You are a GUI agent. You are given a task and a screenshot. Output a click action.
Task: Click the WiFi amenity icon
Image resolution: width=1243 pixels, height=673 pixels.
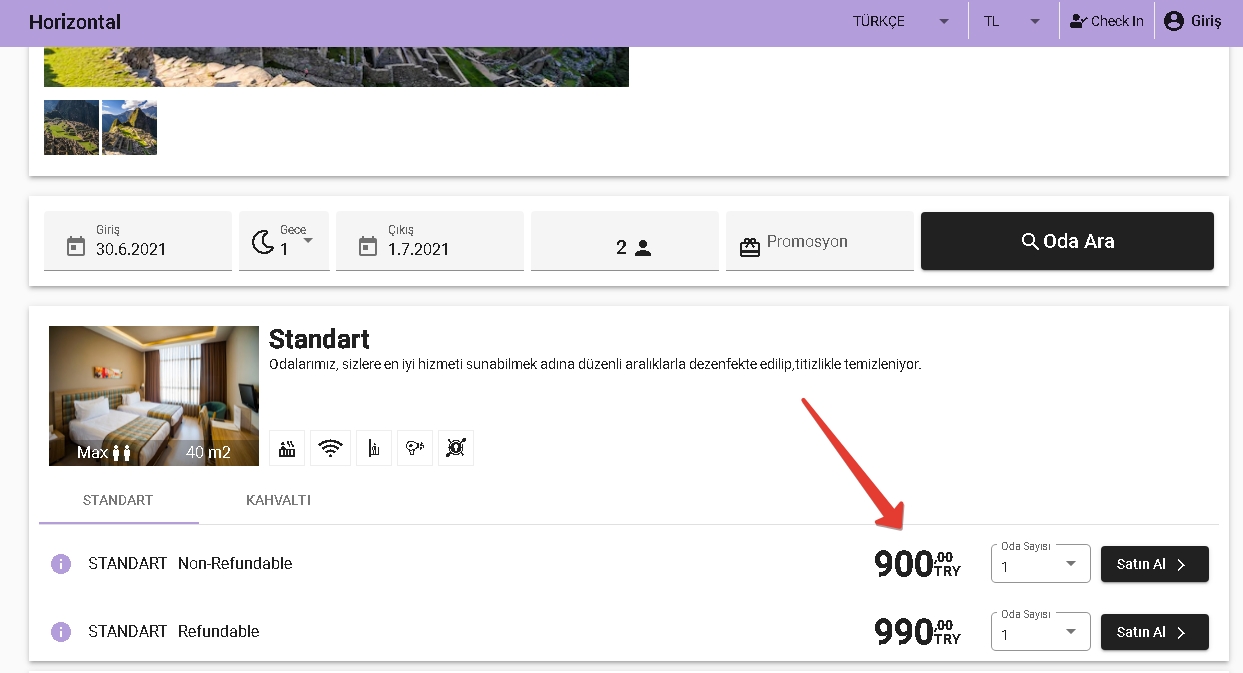[x=329, y=448]
